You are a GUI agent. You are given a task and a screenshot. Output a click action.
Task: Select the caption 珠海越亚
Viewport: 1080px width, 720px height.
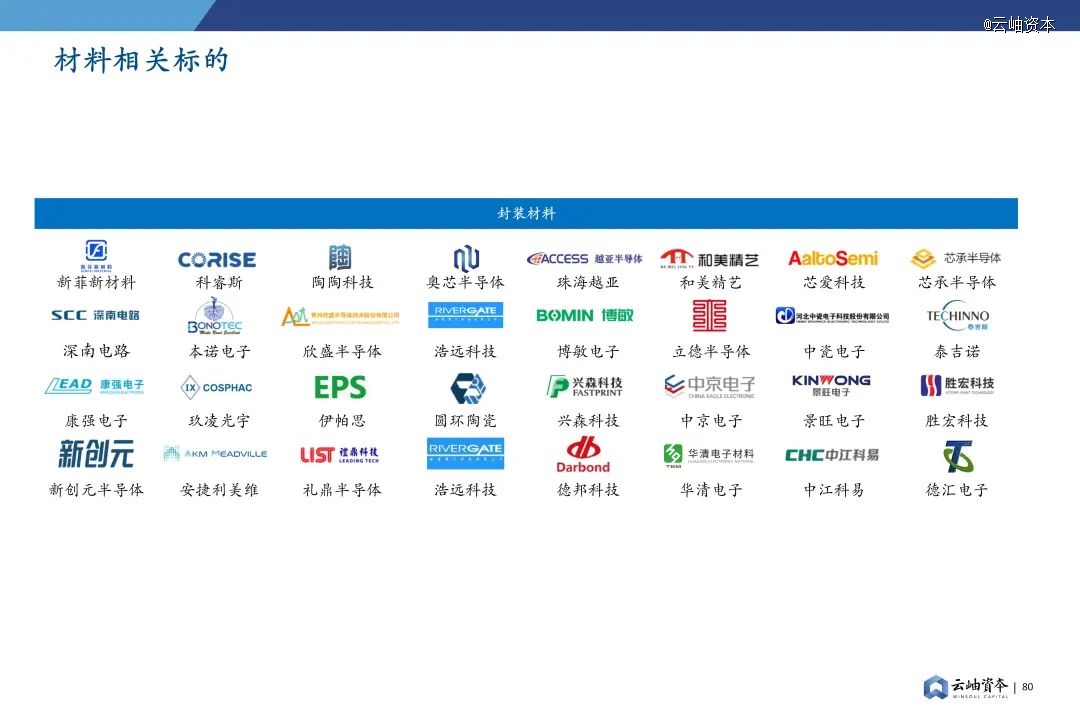588,282
